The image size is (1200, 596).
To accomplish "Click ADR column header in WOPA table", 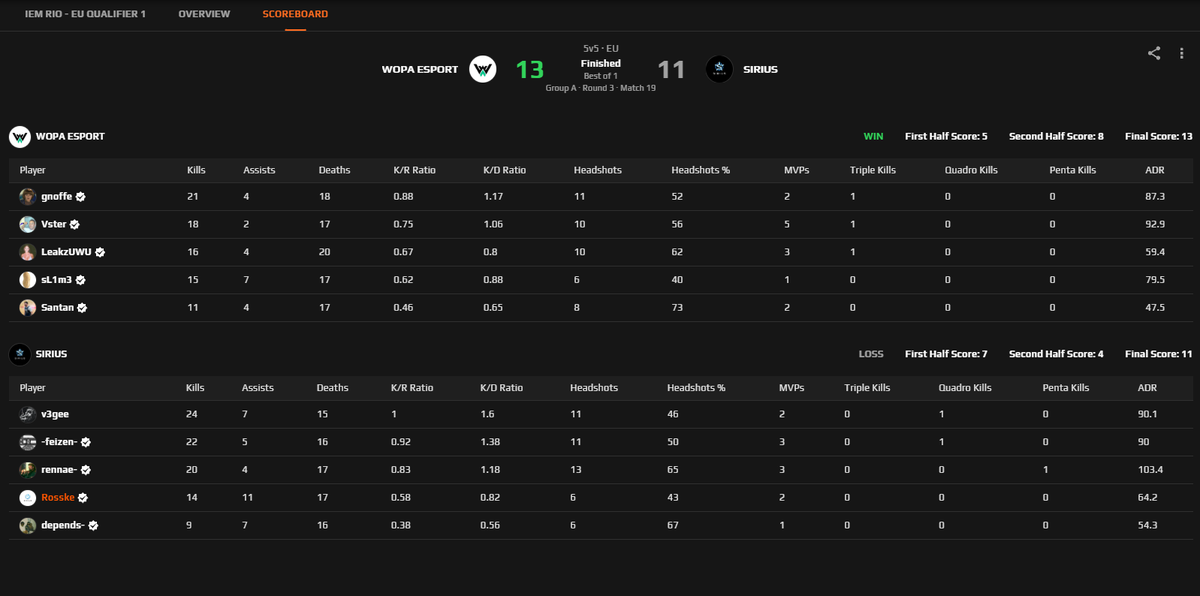I will 1154,170.
